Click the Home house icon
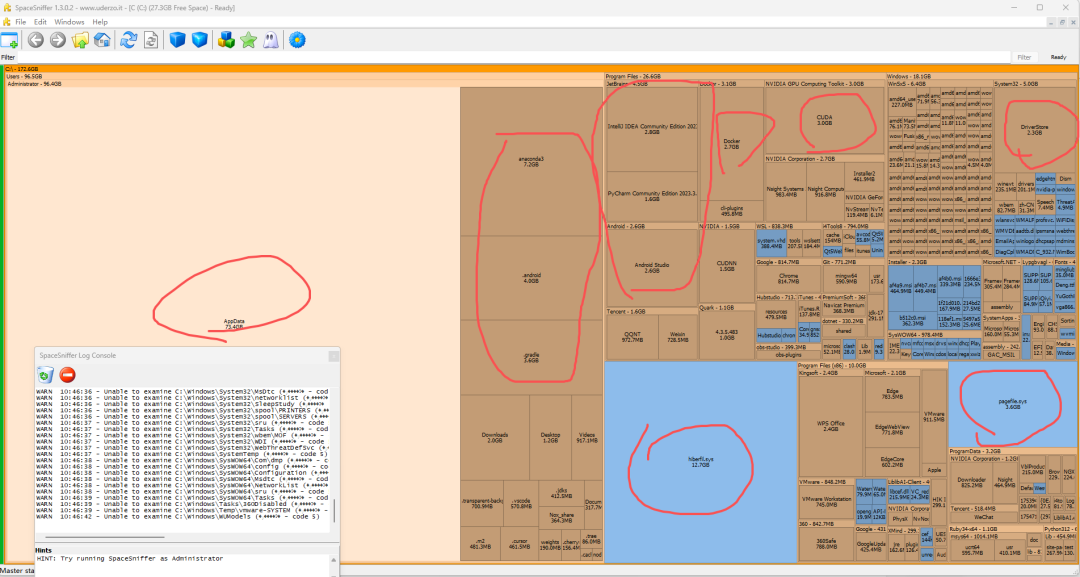 (102, 40)
